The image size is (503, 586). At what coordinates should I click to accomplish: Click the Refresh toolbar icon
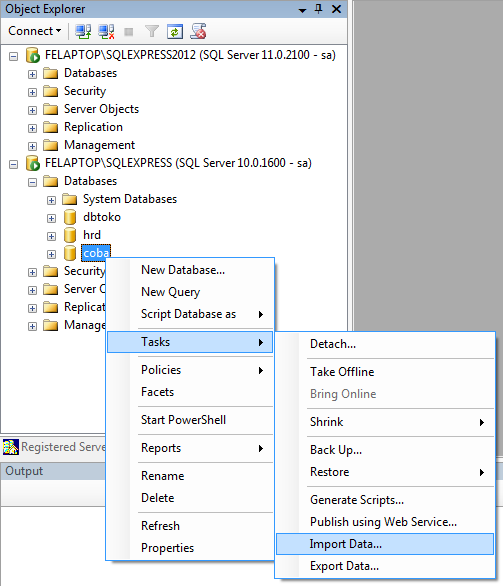175,31
